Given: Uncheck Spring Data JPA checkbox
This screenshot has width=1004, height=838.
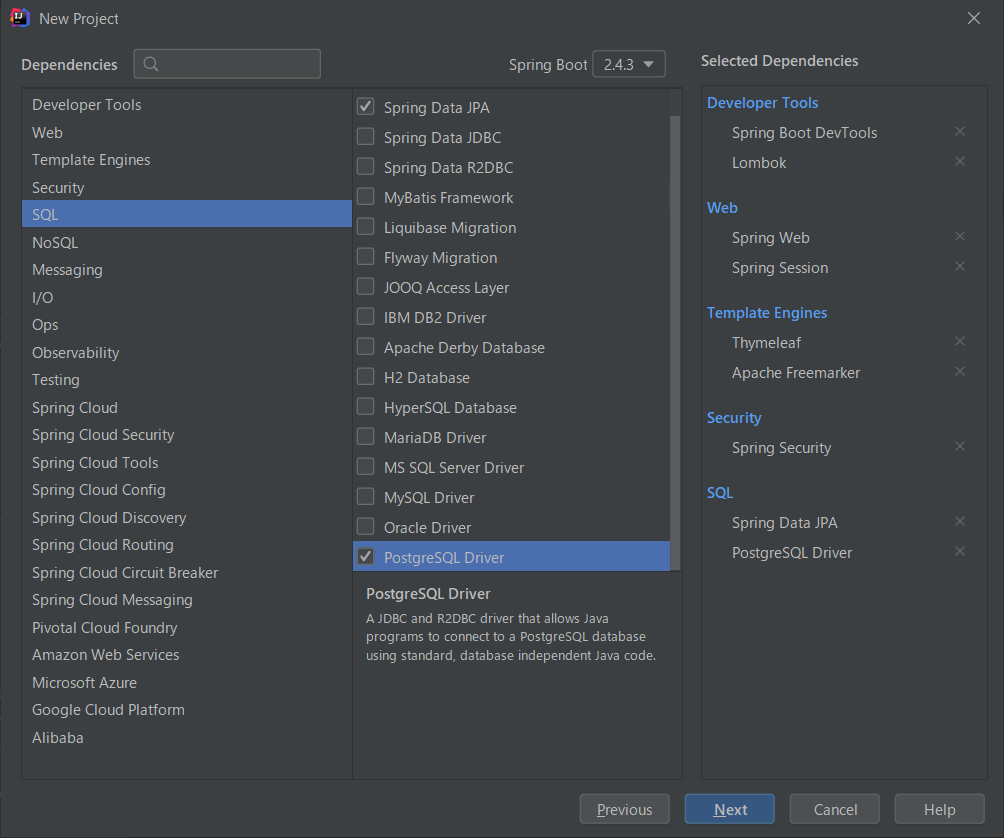Looking at the screenshot, I should [366, 106].
